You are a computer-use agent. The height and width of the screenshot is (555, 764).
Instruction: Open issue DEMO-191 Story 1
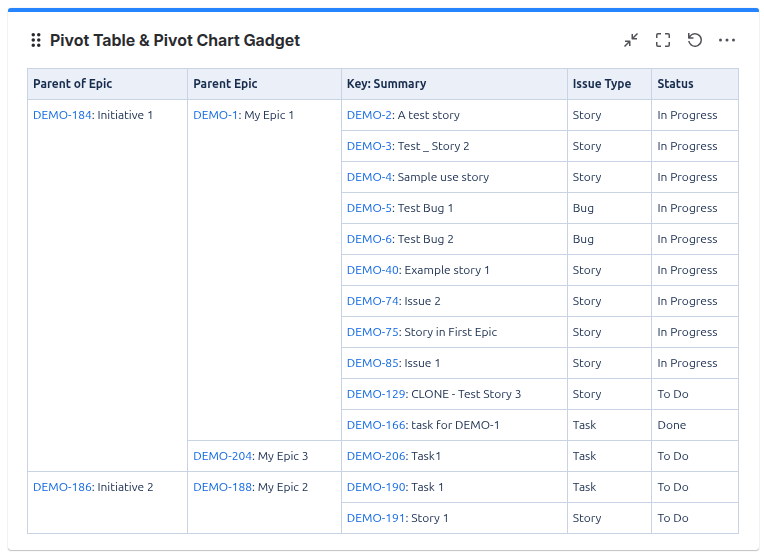[x=376, y=518]
